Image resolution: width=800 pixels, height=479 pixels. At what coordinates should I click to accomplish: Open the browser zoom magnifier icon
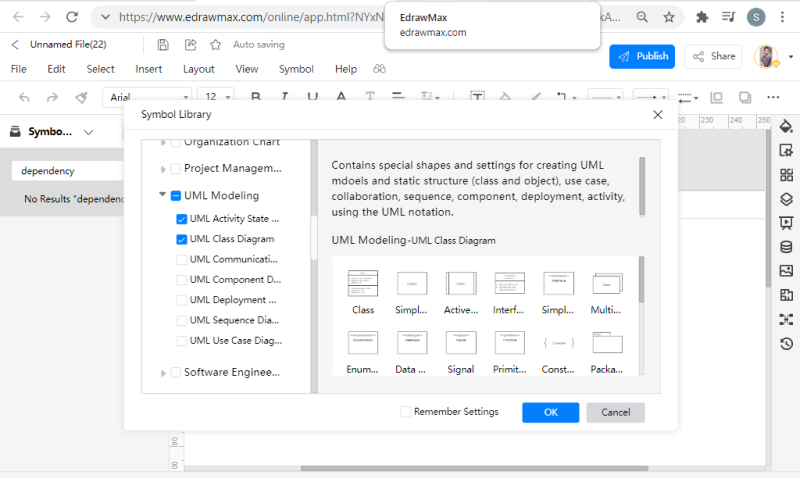click(x=642, y=17)
